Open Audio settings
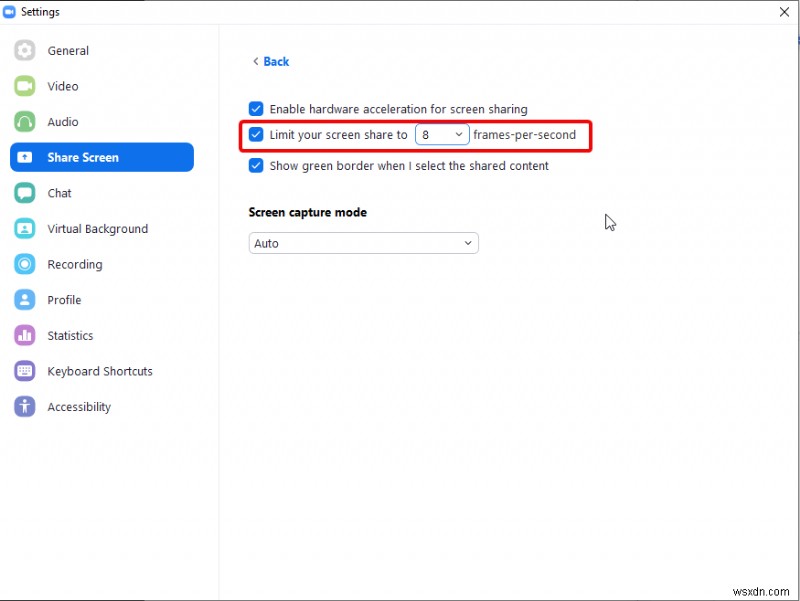The width and height of the screenshot is (800, 601). click(62, 121)
